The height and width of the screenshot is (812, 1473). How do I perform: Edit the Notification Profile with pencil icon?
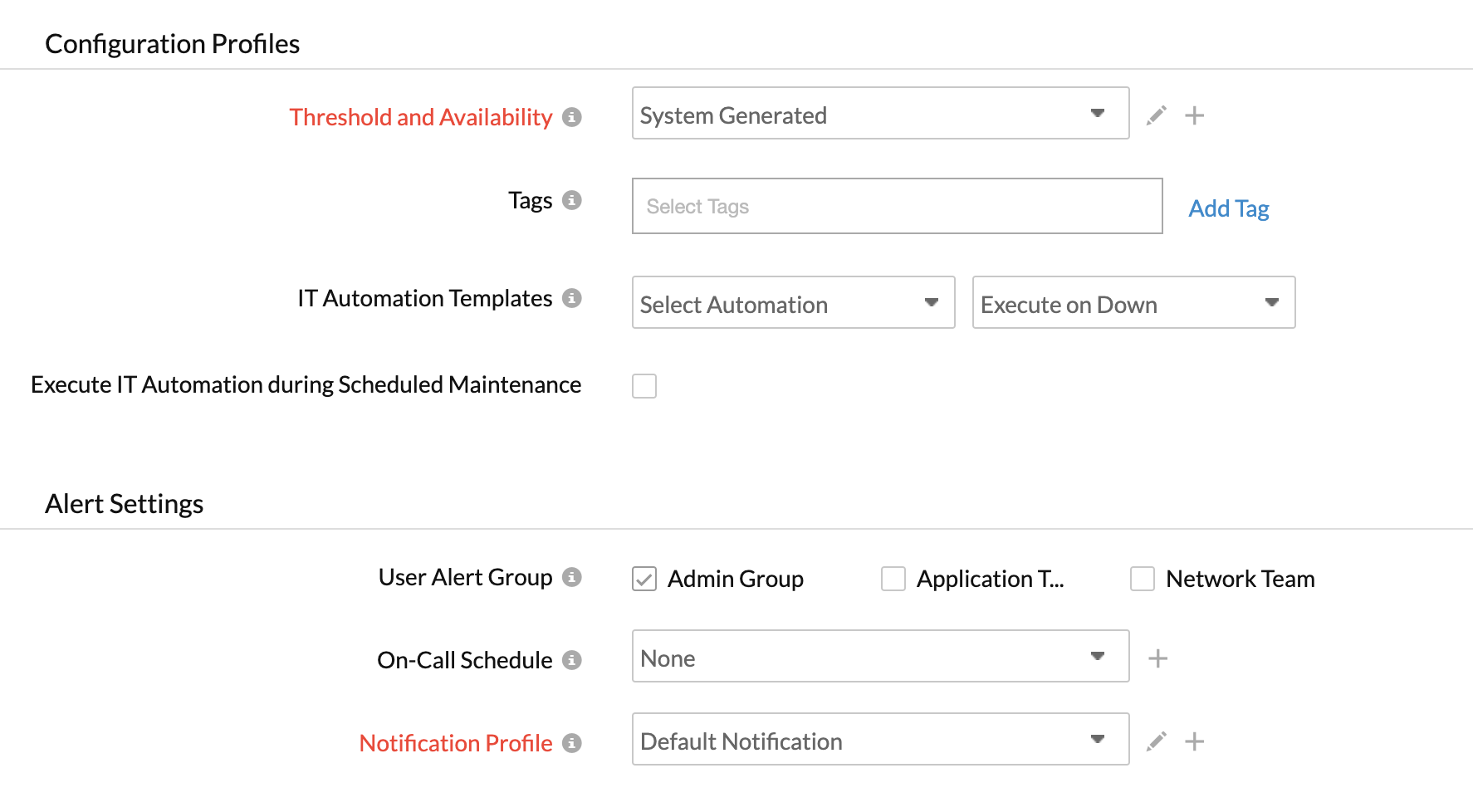coord(1157,741)
